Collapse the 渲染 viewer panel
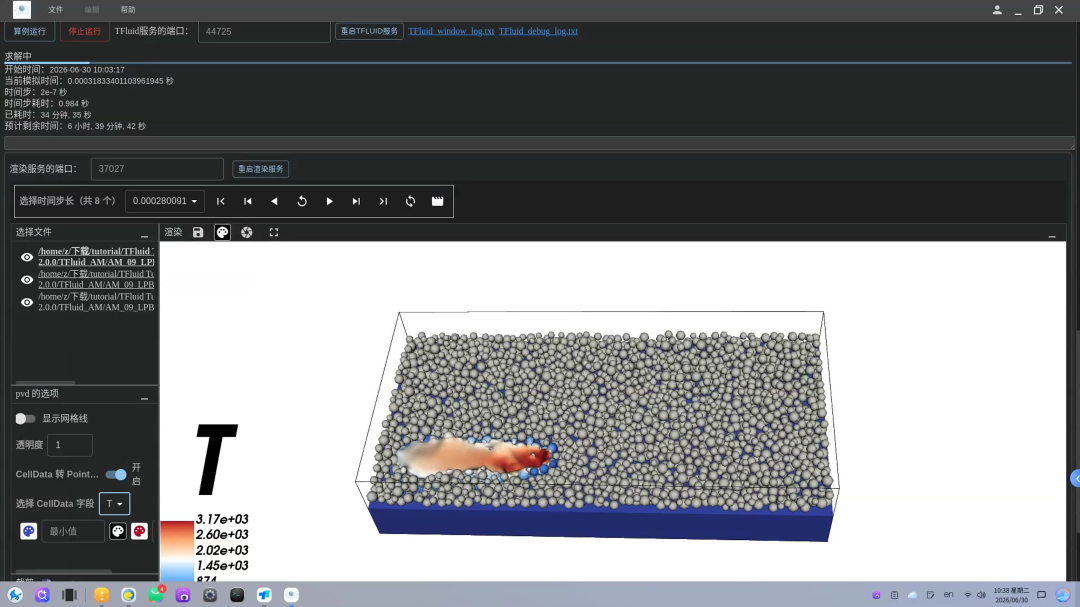 click(x=1052, y=234)
